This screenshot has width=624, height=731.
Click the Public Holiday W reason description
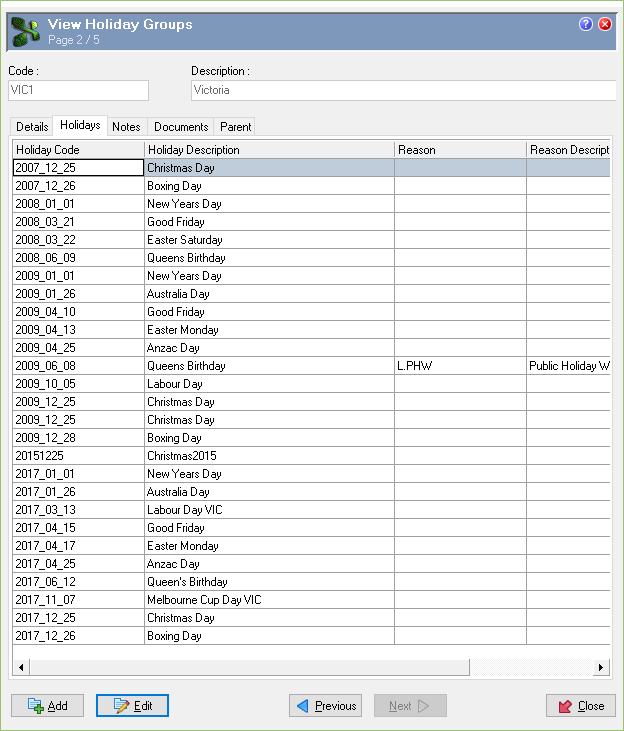click(569, 366)
